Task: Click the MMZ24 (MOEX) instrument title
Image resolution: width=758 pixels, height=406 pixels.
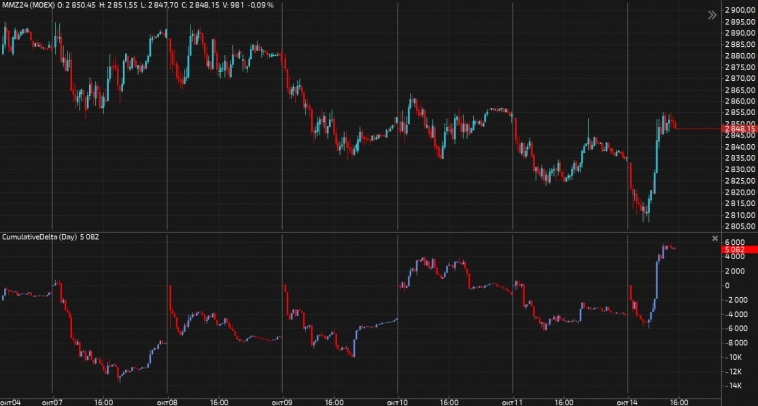Action: [28, 5]
